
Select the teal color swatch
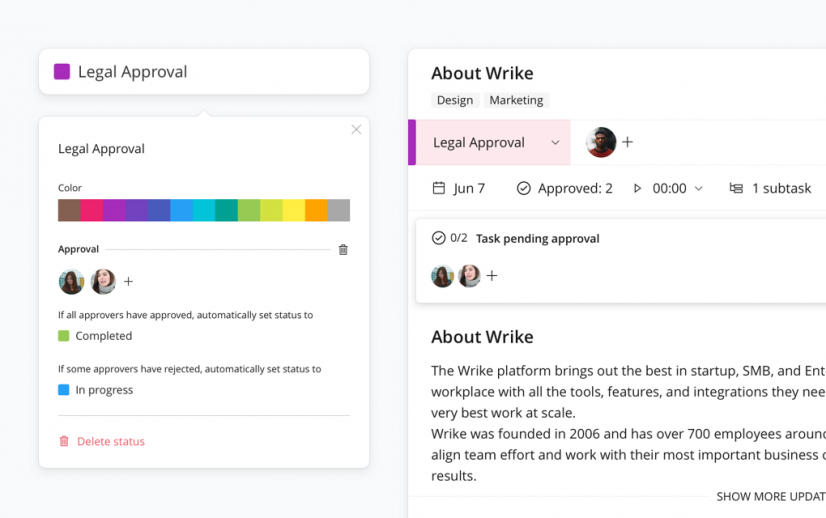(227, 210)
